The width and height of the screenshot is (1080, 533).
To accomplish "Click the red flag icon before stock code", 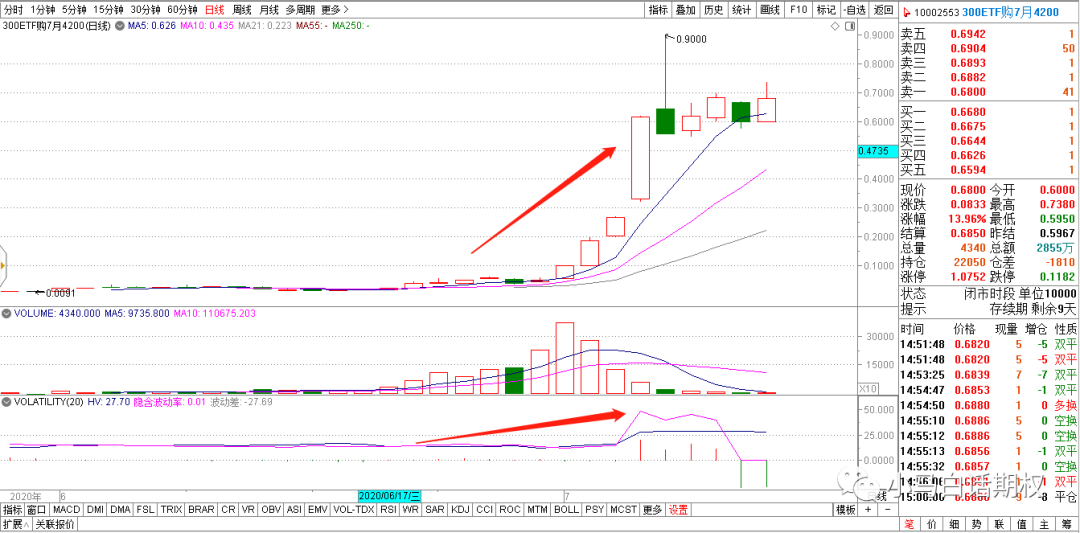I will click(907, 10).
